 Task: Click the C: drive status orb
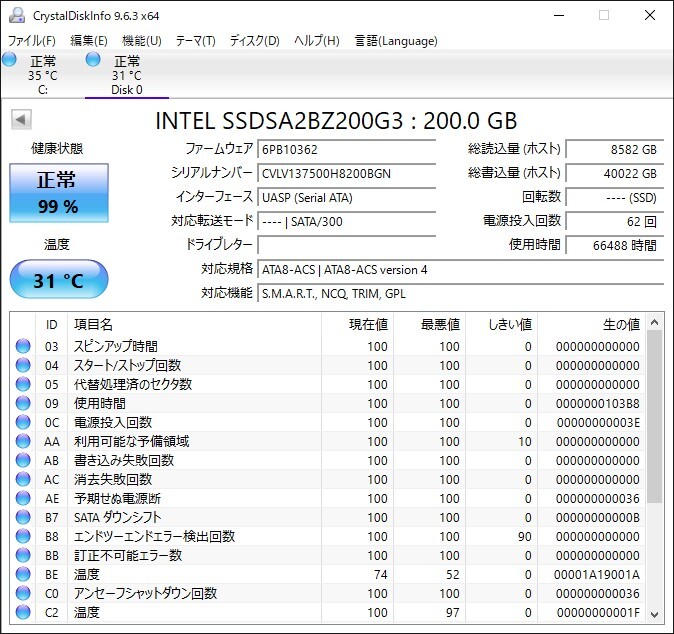click(10, 60)
